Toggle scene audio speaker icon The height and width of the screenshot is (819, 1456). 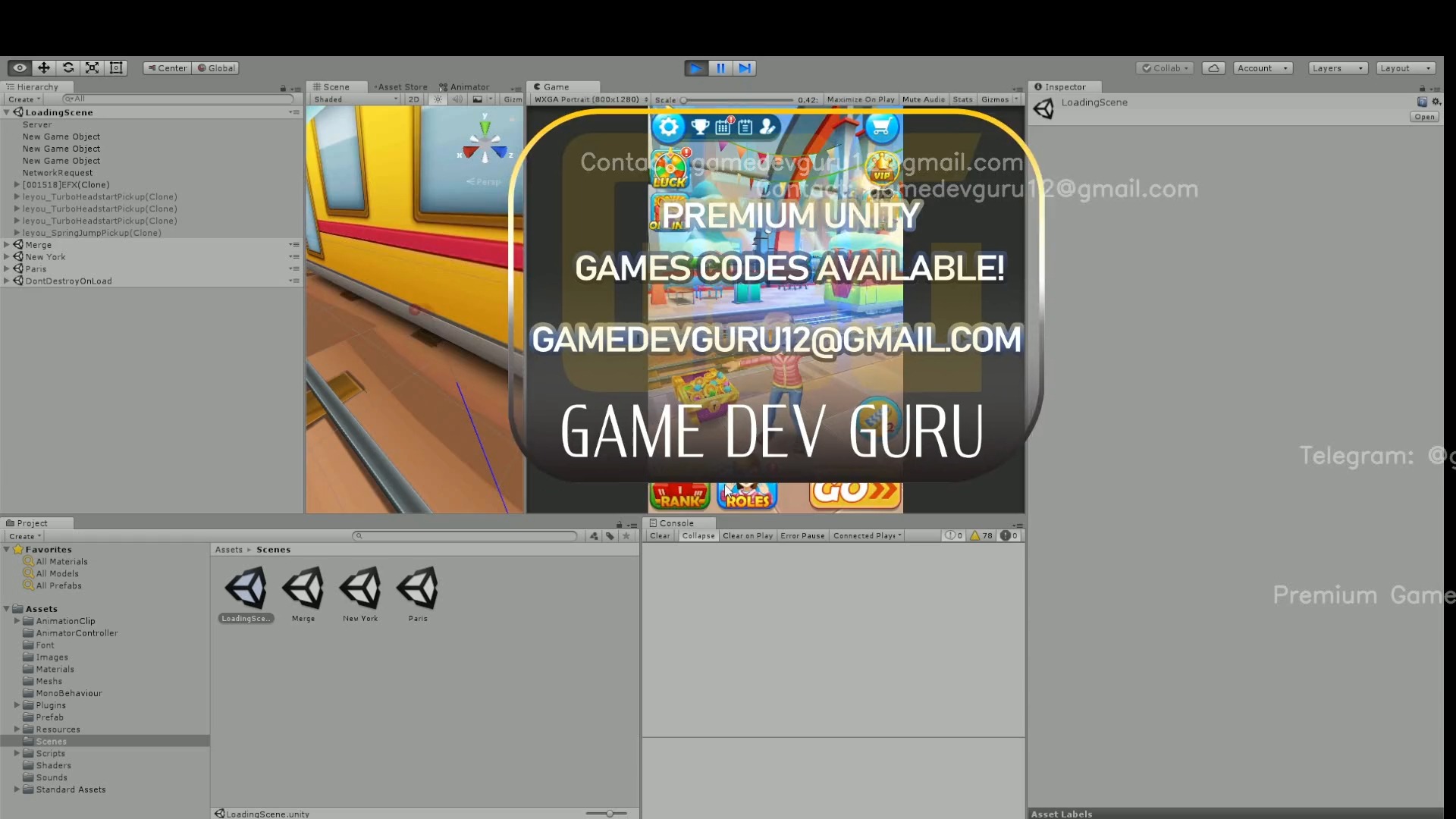(457, 99)
